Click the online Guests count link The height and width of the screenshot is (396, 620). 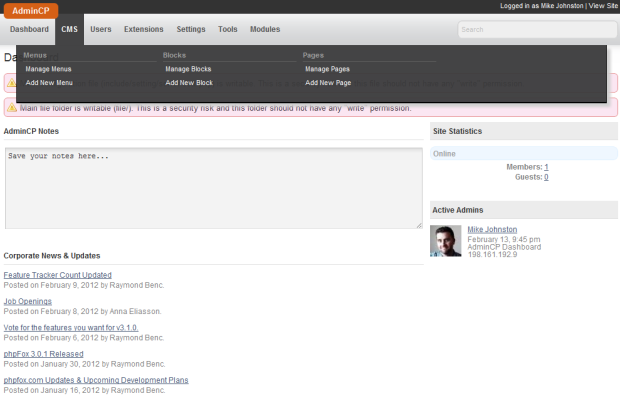point(546,177)
